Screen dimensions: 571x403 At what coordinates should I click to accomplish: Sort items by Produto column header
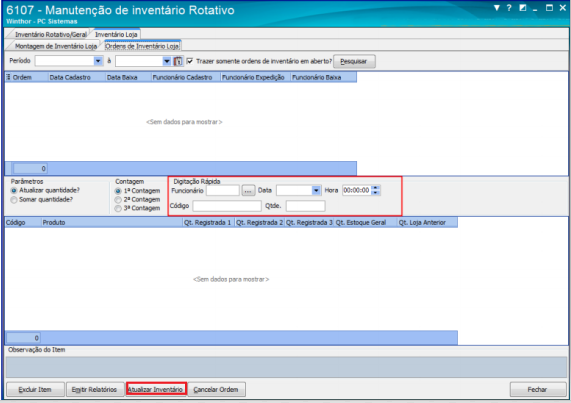(112, 222)
